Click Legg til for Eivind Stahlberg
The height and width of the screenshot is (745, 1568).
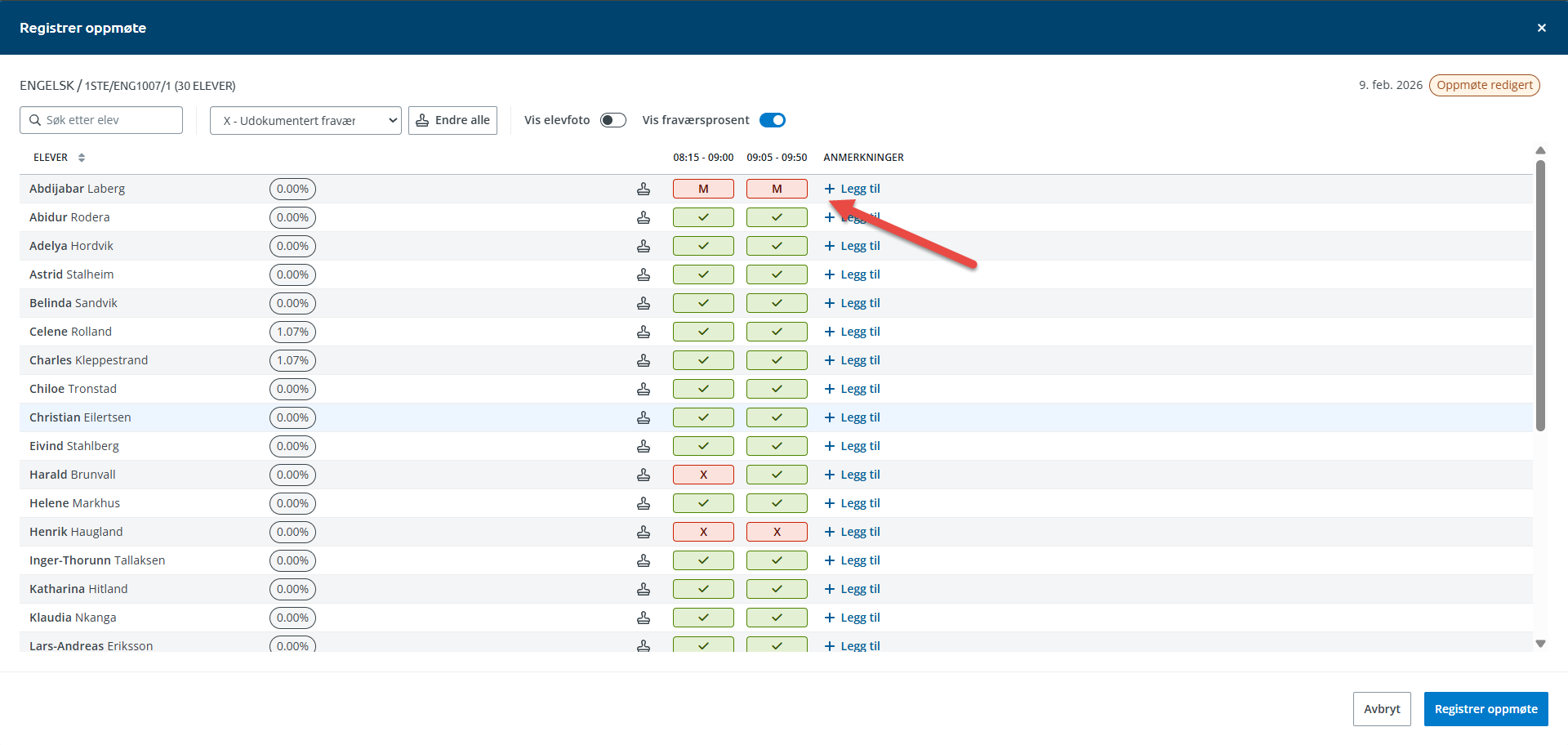click(853, 446)
